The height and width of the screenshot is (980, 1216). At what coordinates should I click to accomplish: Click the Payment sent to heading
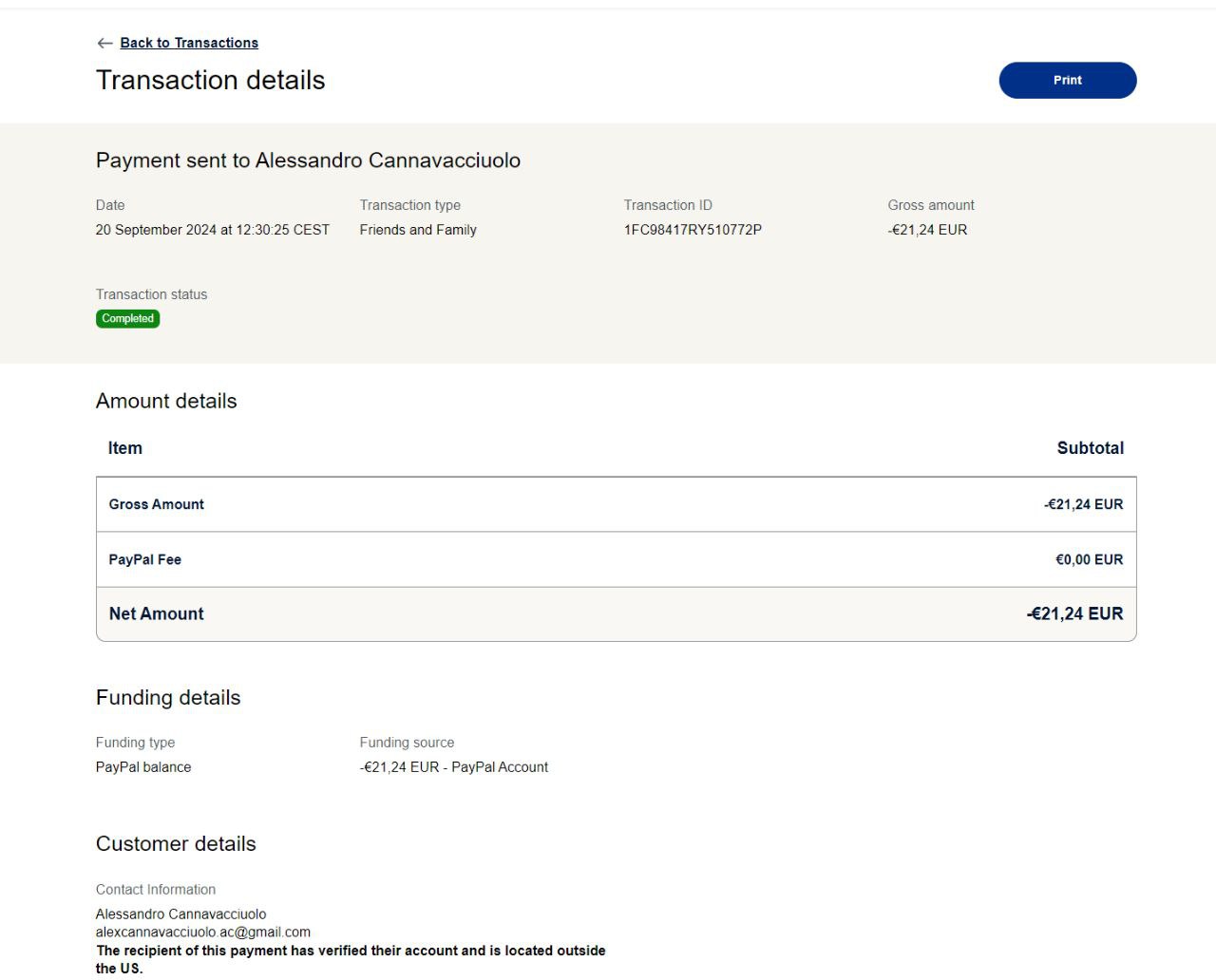pyautogui.click(x=308, y=160)
